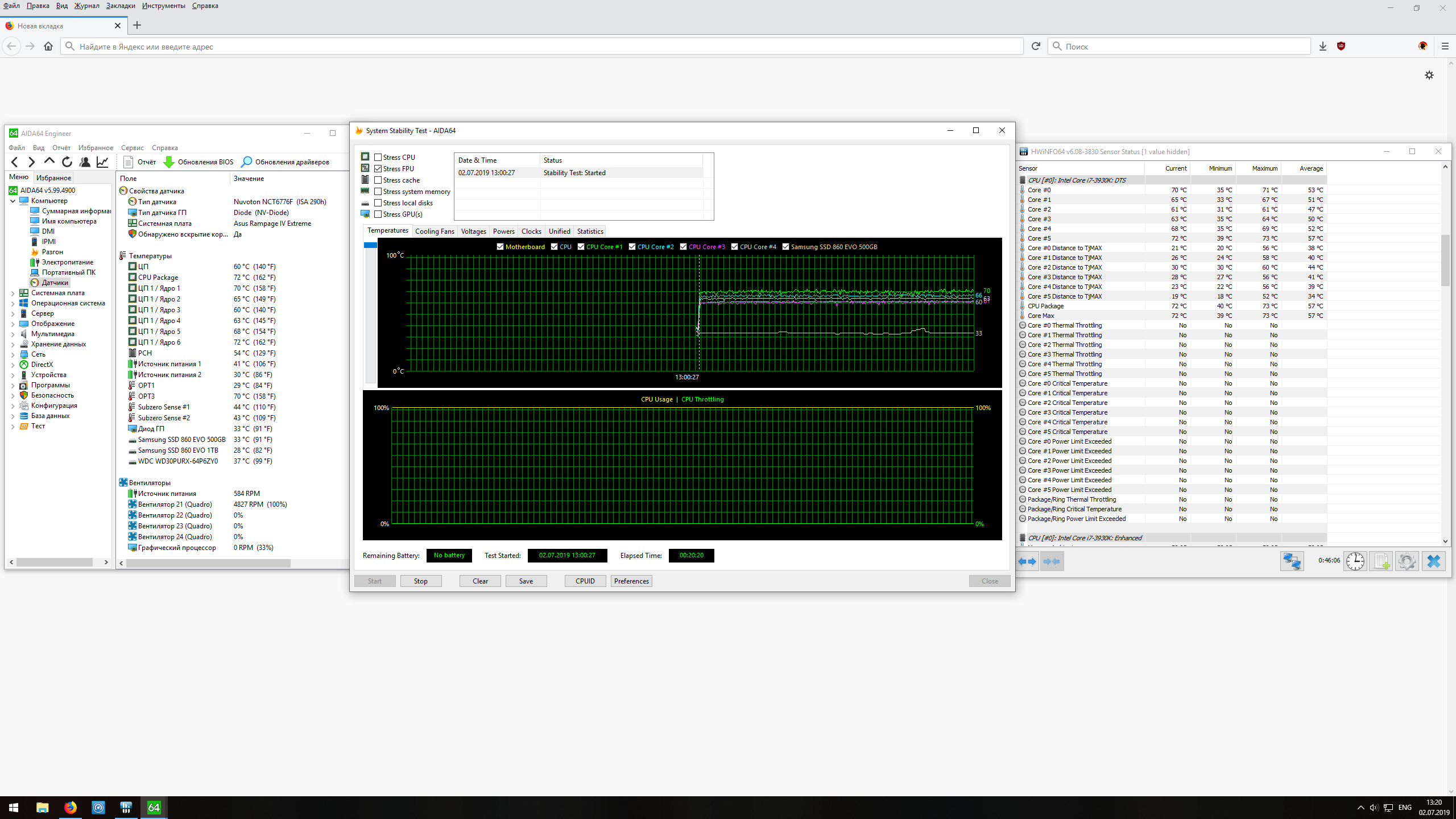1456x819 pixels.
Task: Open HWiNFO settings gear icon
Action: 1407,561
